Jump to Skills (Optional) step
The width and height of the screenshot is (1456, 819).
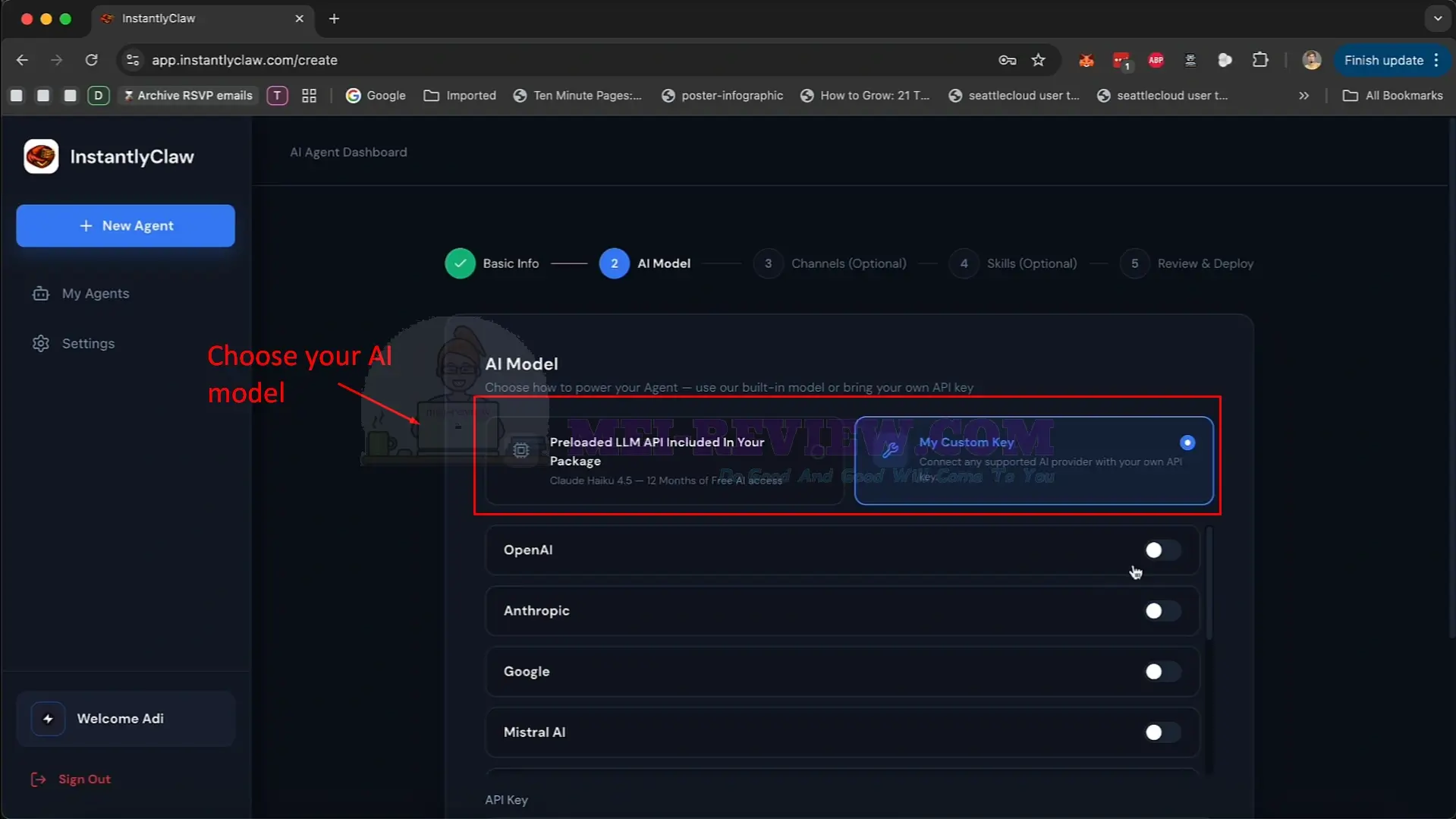(x=1013, y=263)
